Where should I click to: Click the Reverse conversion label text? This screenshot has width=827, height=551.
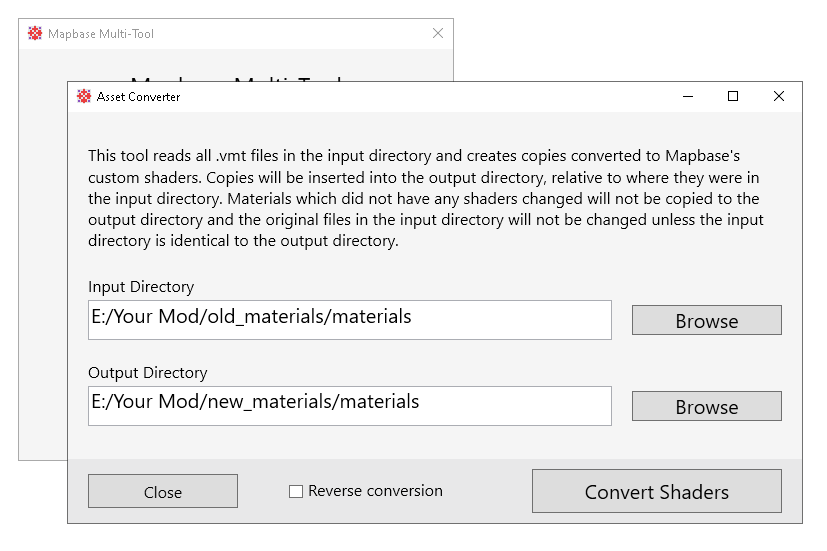click(375, 491)
